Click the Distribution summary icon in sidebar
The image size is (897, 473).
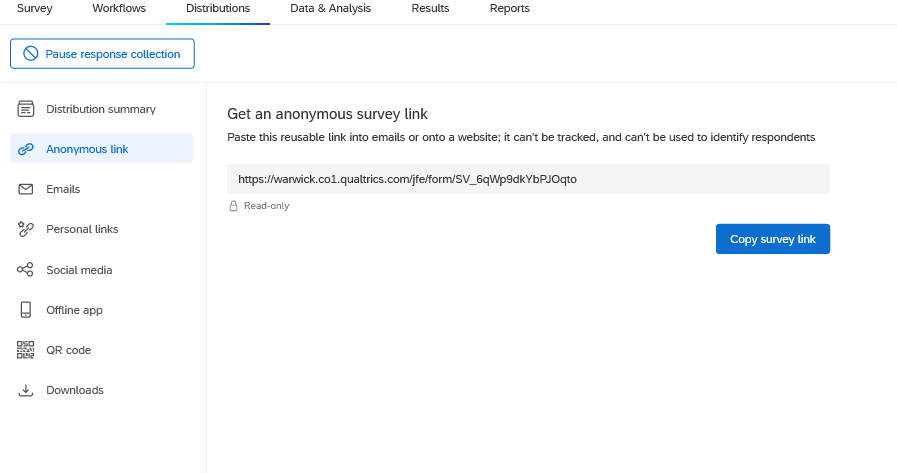click(26, 109)
